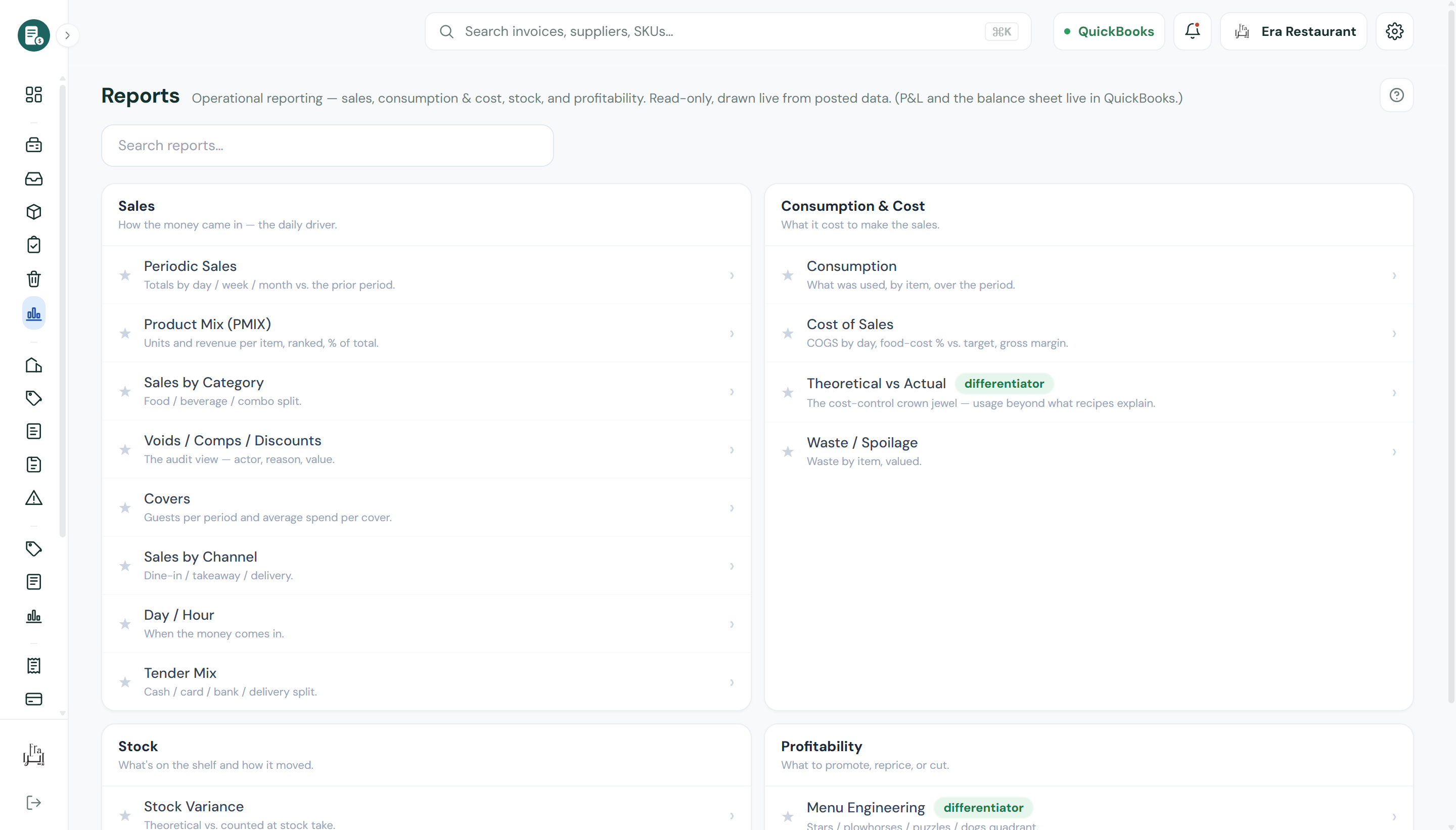Screen dimensions: 1456x830
Task: Open the Covers report
Action: tap(426, 508)
